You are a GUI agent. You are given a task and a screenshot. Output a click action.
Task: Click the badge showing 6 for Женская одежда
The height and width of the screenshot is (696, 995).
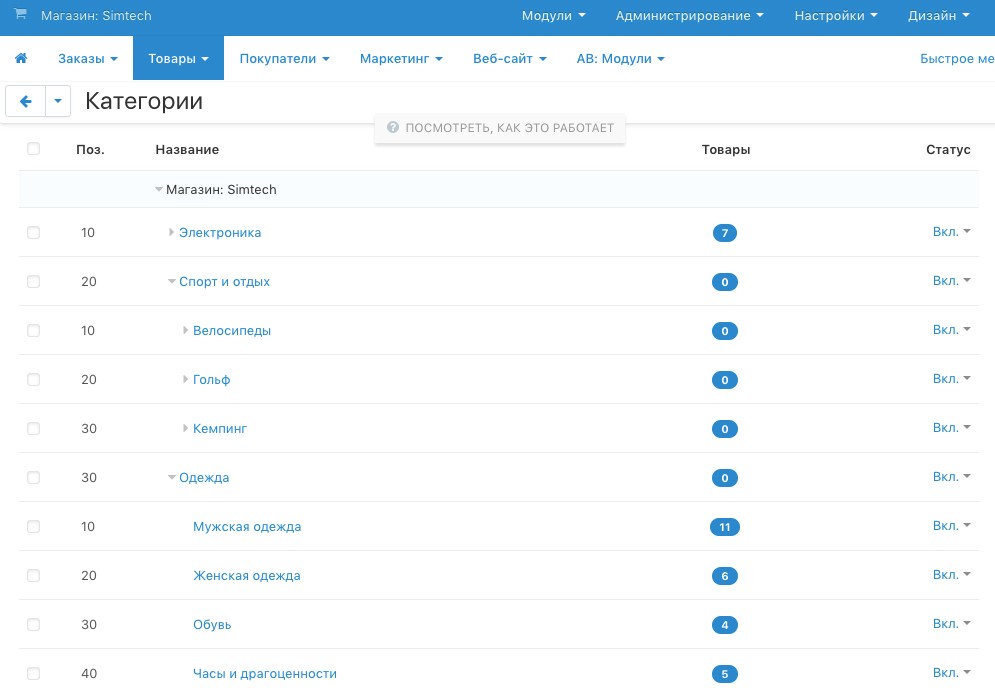[724, 576]
